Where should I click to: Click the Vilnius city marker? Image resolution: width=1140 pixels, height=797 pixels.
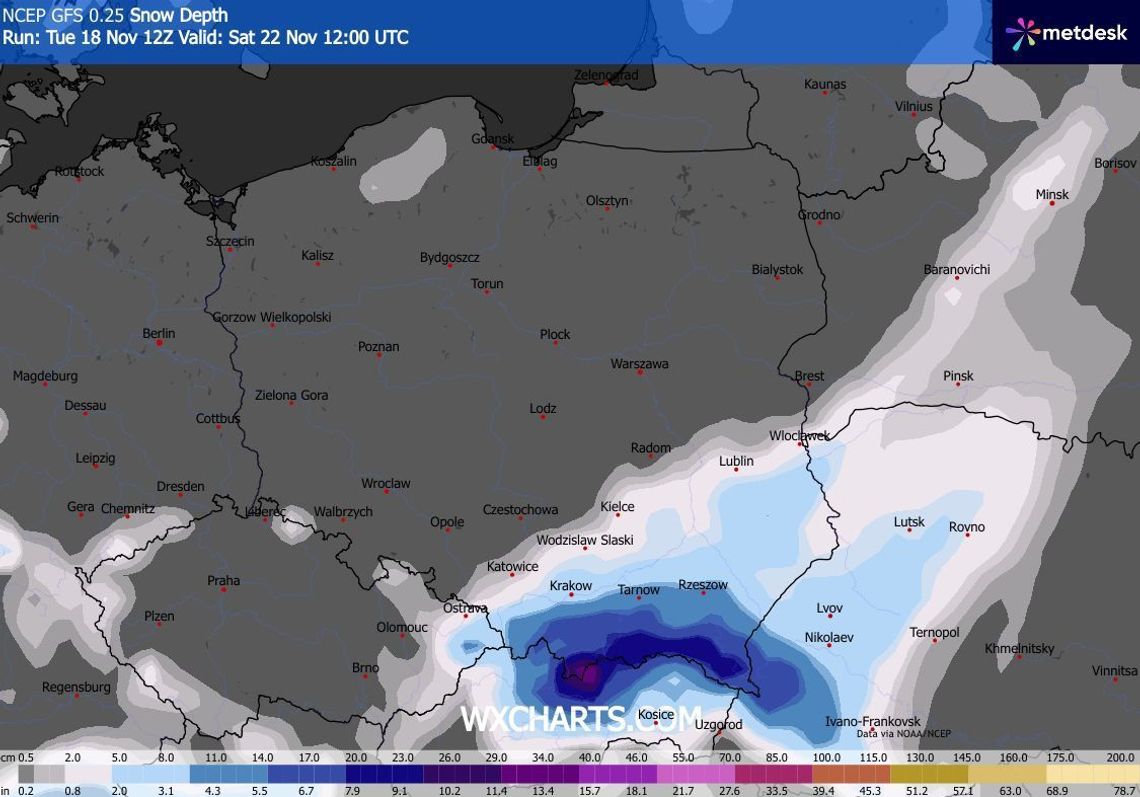click(913, 116)
